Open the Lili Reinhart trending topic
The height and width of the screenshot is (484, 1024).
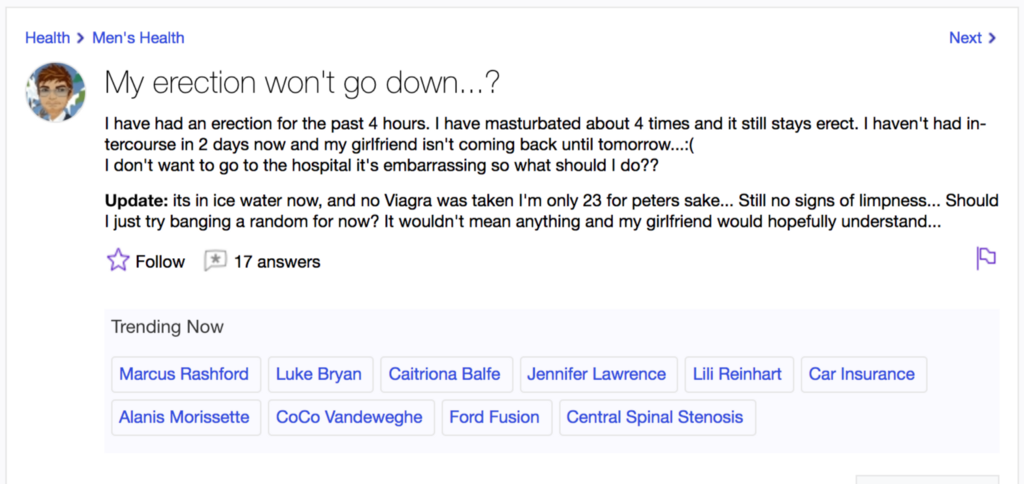[739, 374]
